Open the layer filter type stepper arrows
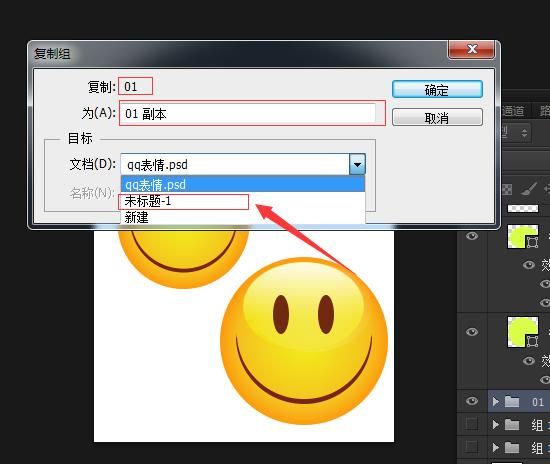Screen dimensions: 550x464 [x=524, y=133]
